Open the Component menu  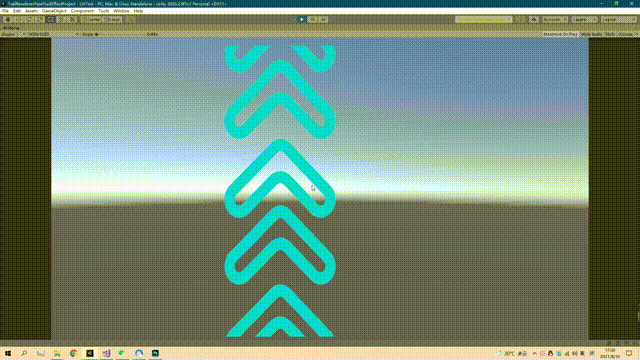pos(82,11)
